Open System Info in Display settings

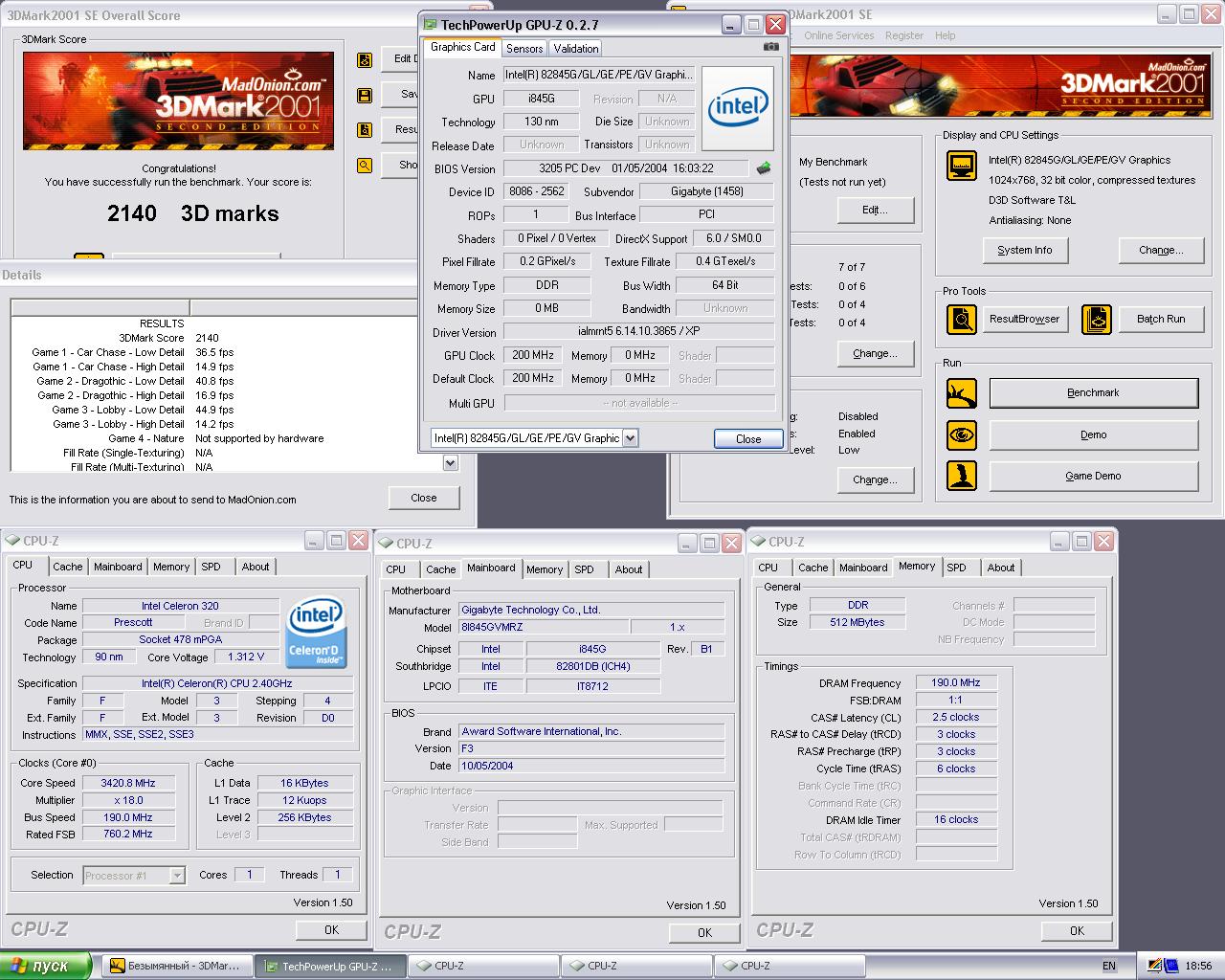(x=1024, y=250)
